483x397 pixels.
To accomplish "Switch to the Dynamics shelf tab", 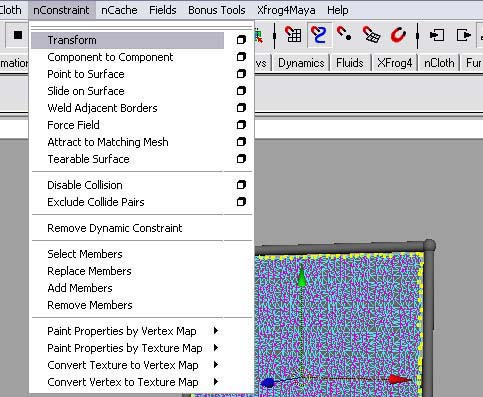I will click(x=301, y=63).
